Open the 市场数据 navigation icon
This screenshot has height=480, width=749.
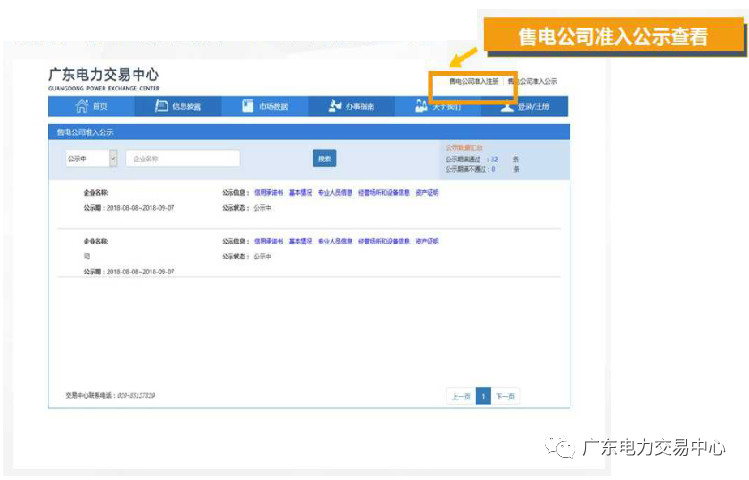click(x=247, y=107)
